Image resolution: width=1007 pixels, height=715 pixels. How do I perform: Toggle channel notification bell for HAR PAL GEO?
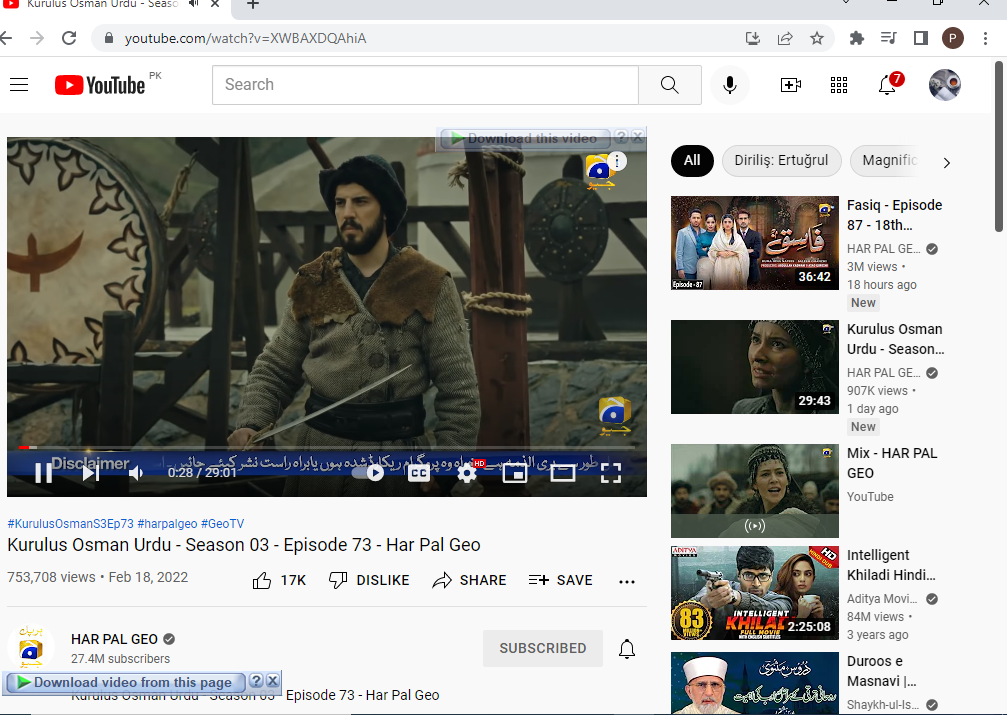627,649
